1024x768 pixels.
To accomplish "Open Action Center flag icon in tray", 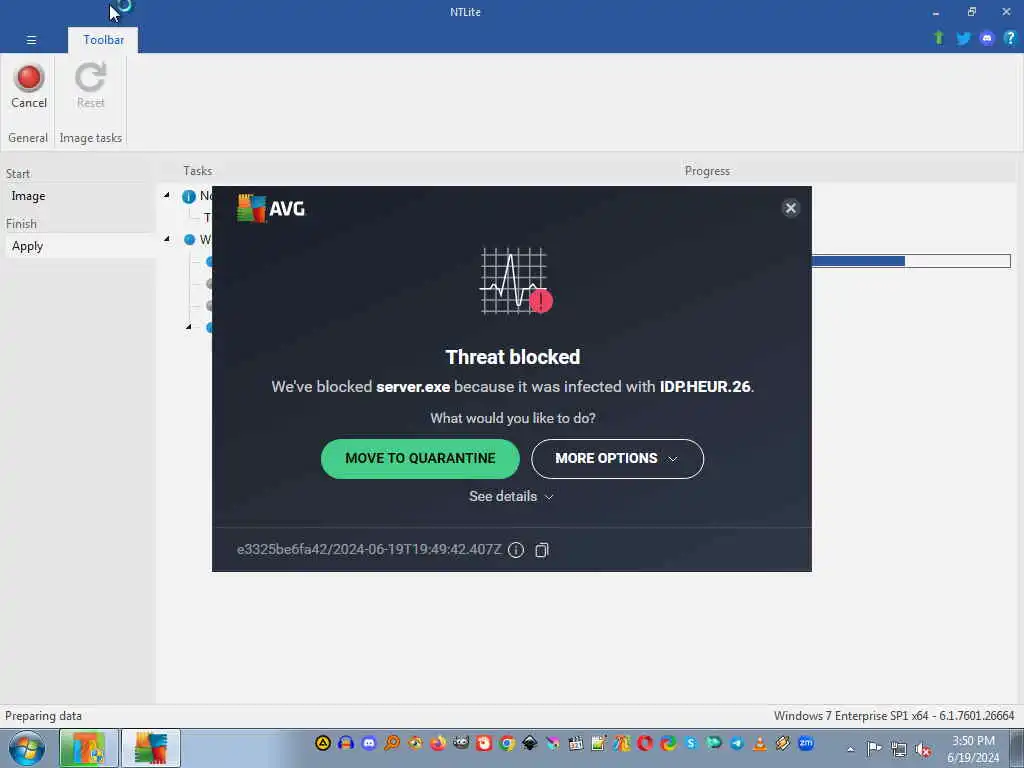I will tap(874, 748).
